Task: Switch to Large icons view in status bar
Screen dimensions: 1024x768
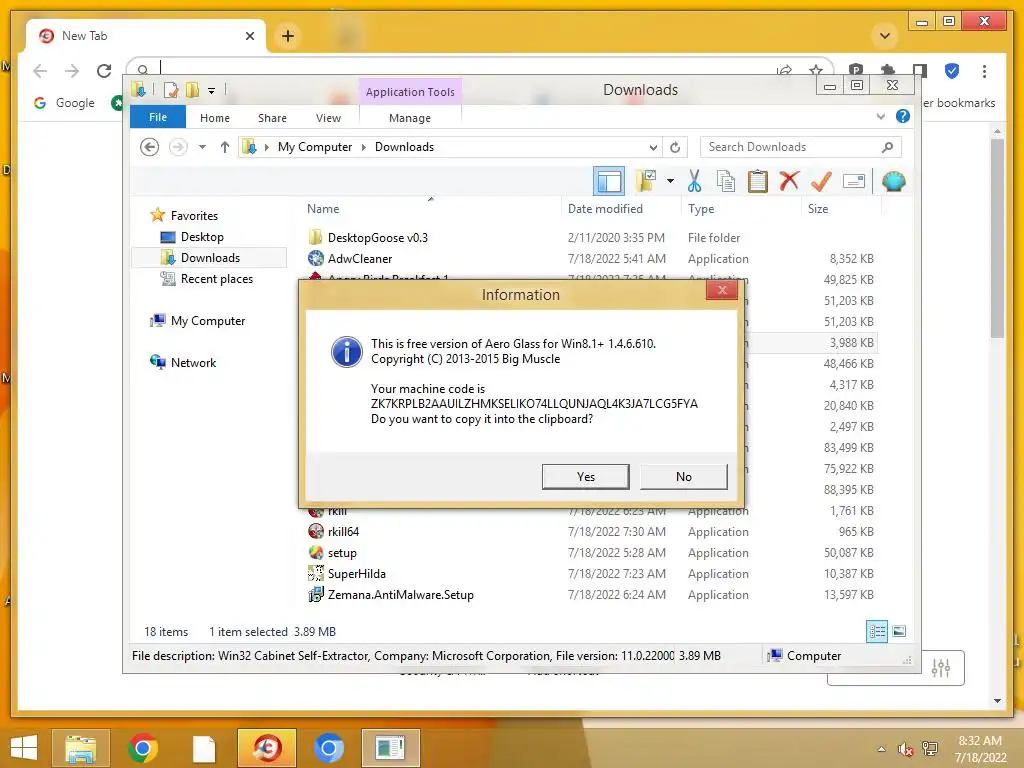Action: click(x=899, y=631)
